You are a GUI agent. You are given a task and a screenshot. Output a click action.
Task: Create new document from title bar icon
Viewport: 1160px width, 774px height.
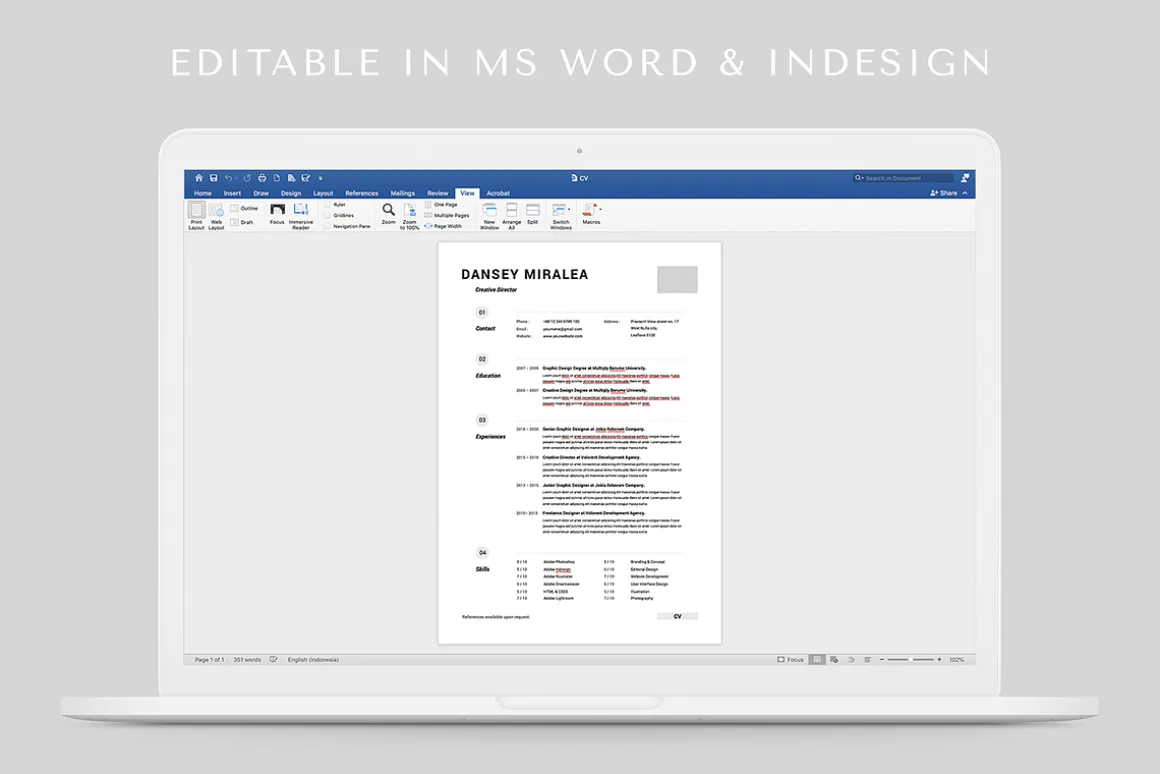[x=277, y=178]
